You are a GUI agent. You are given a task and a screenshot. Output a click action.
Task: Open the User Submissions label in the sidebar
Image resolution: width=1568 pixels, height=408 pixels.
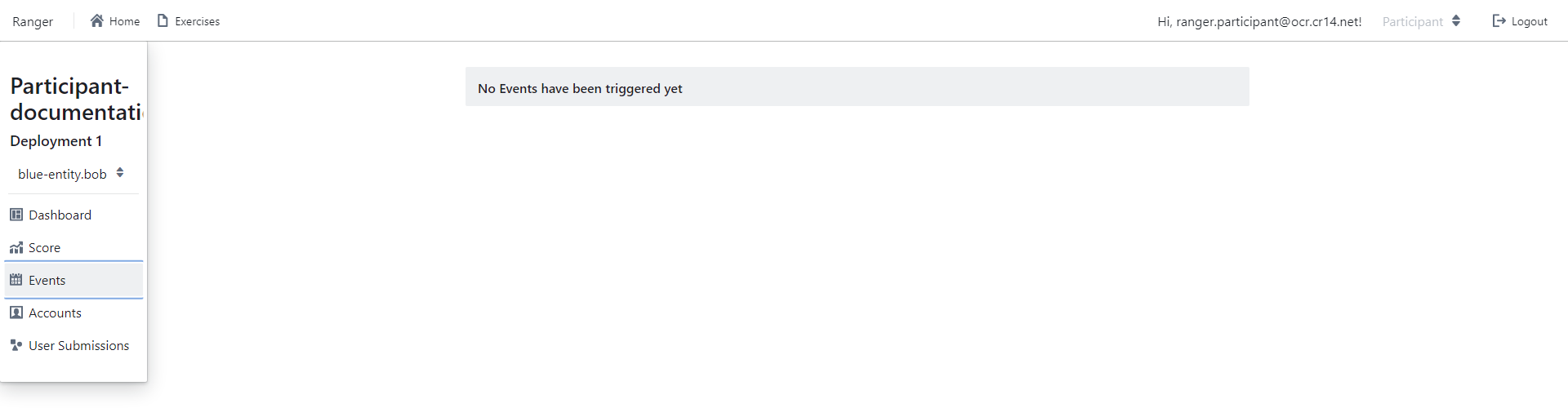pos(79,345)
